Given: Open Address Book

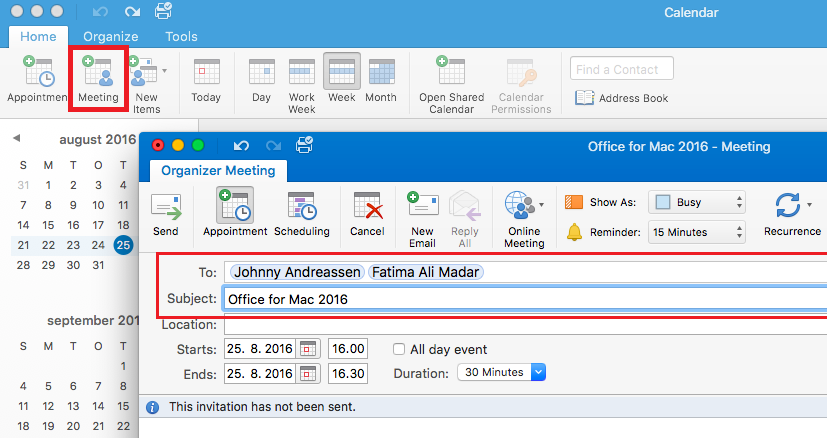Looking at the screenshot, I should click(x=621, y=98).
